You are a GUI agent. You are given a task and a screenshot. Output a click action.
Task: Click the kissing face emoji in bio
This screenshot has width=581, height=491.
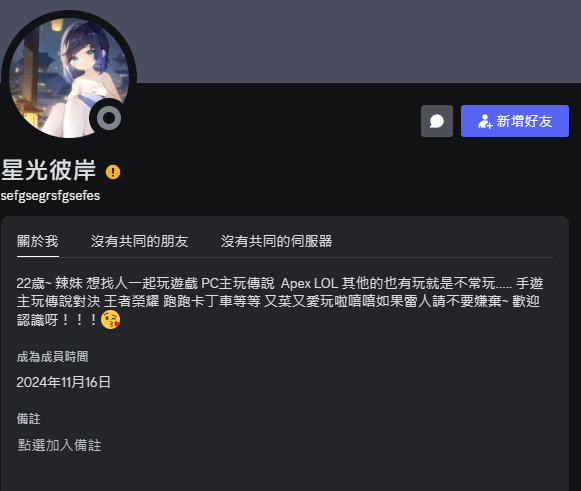(x=110, y=320)
